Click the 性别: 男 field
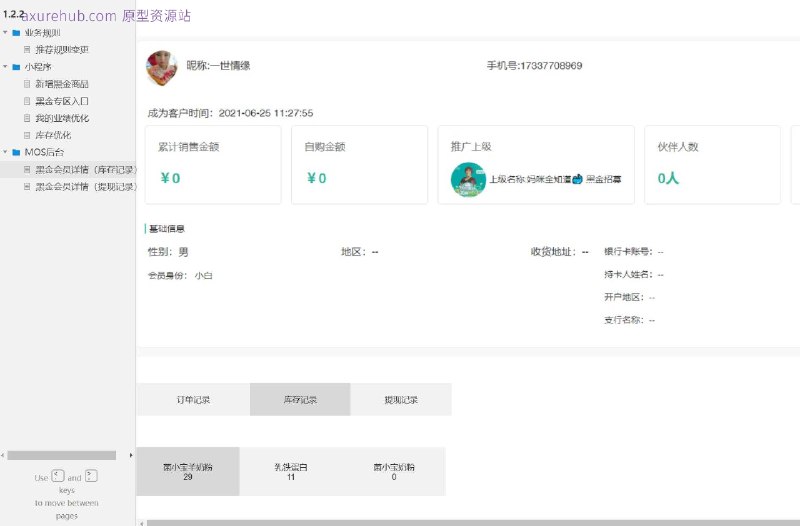 click(x=168, y=252)
